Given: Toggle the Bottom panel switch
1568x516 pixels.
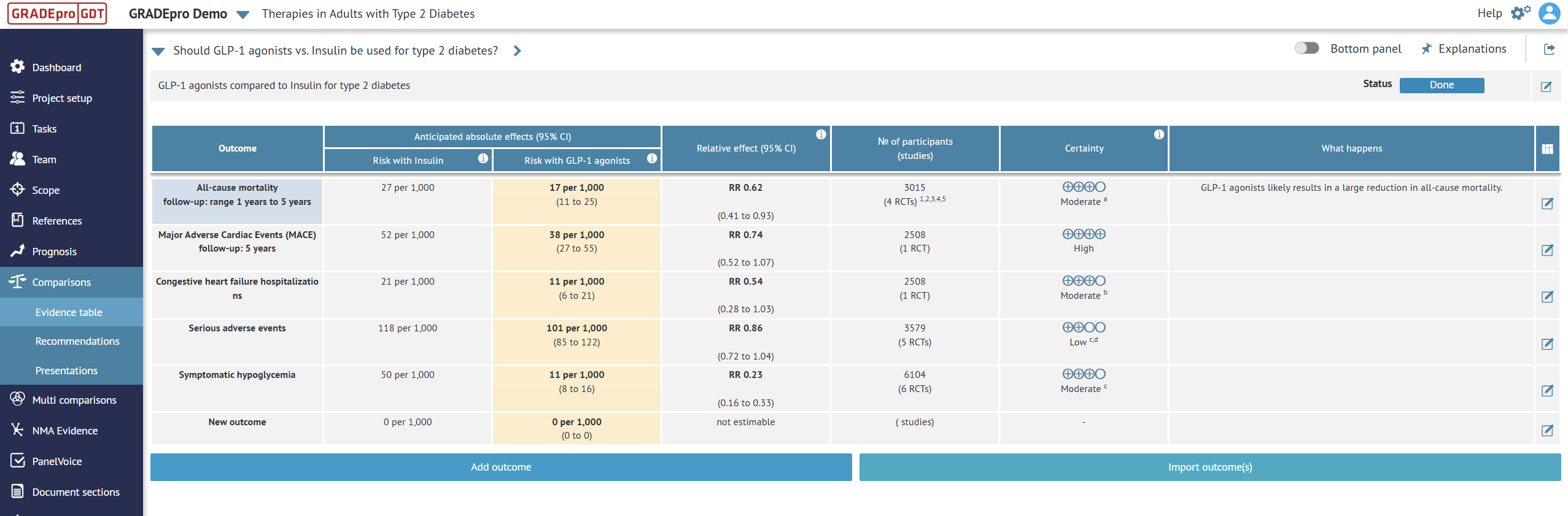Looking at the screenshot, I should 1307,48.
